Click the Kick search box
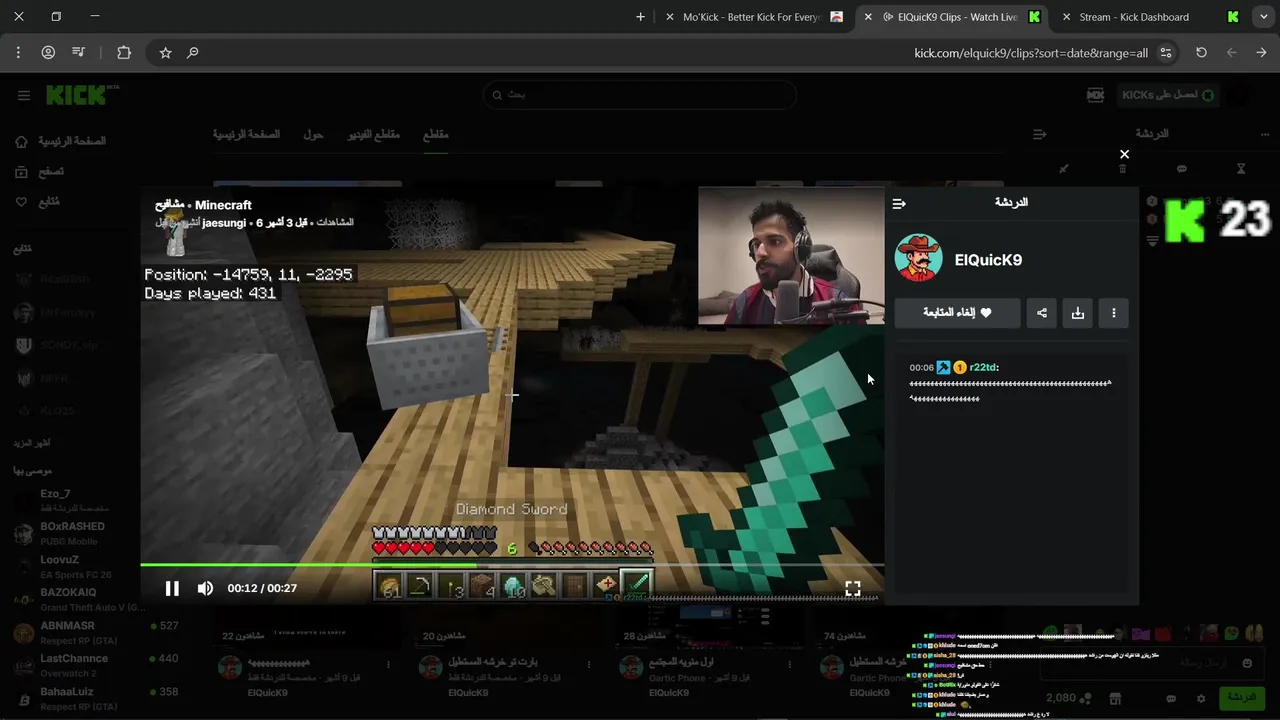 [x=640, y=95]
